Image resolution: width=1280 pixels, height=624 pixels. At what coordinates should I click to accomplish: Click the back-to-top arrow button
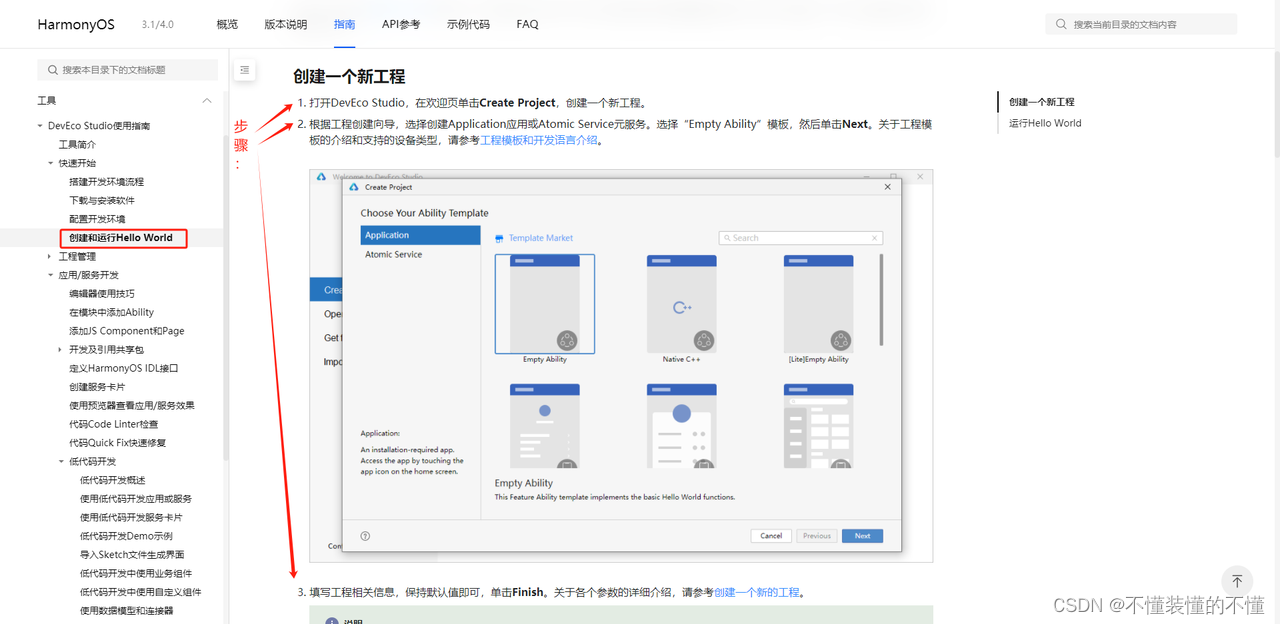coord(1237,581)
